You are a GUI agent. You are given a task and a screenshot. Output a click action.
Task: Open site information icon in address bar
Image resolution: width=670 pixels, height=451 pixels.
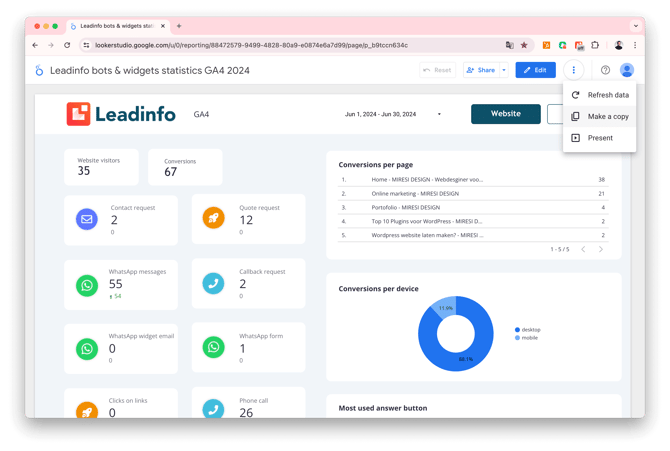pos(86,45)
